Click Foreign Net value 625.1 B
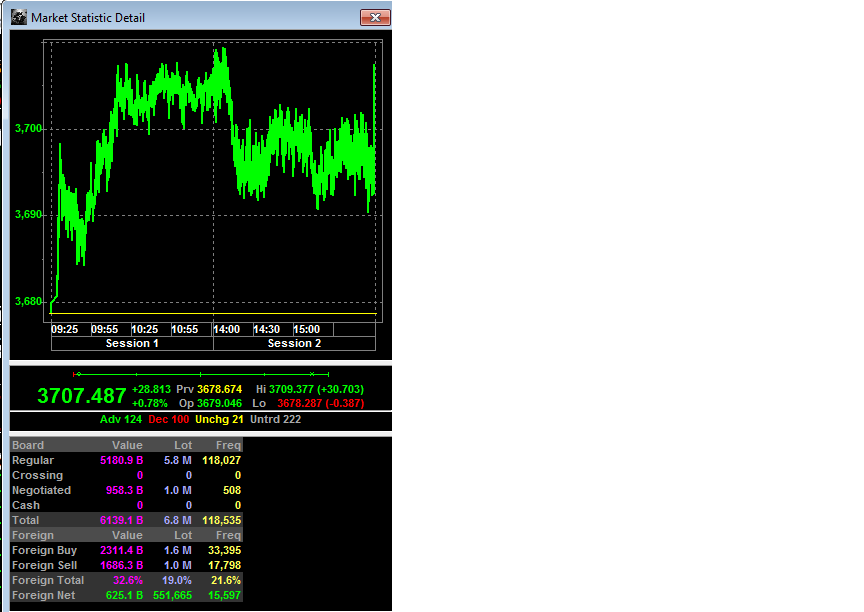This screenshot has height=612, width=864. [125, 595]
